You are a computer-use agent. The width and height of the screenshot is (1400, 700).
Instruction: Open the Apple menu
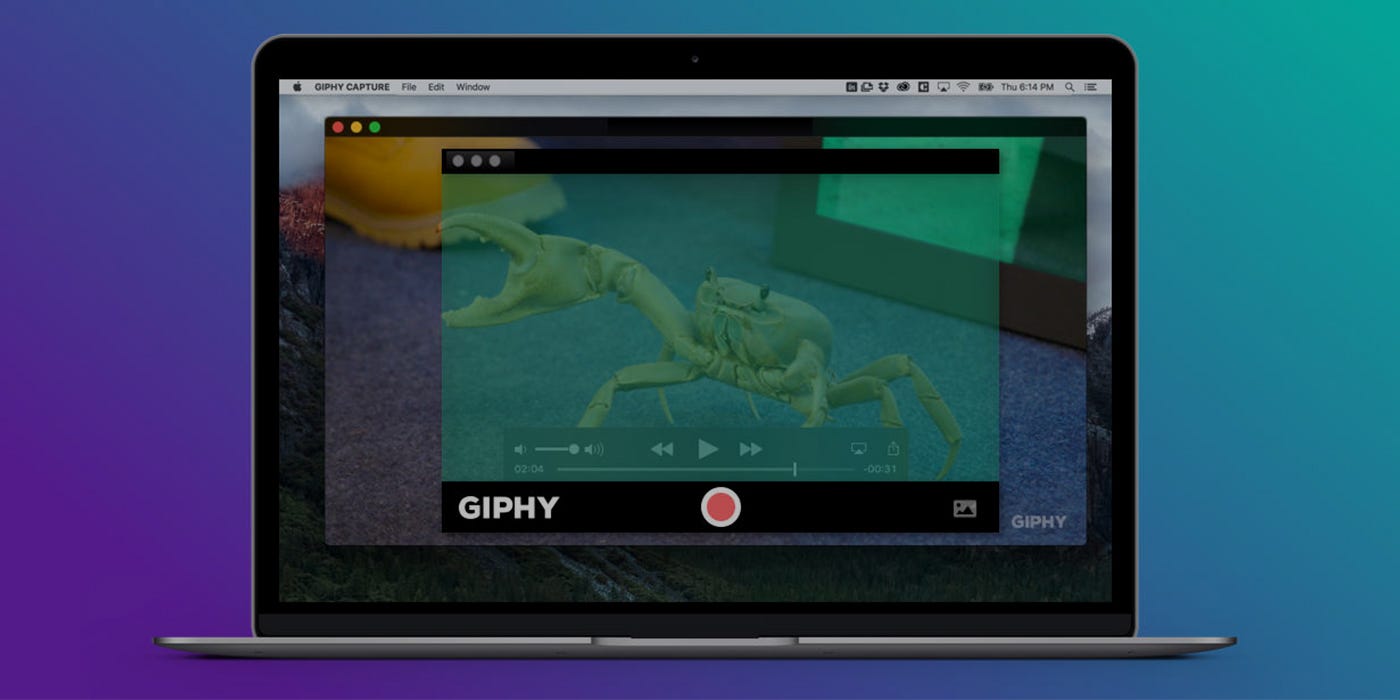297,87
